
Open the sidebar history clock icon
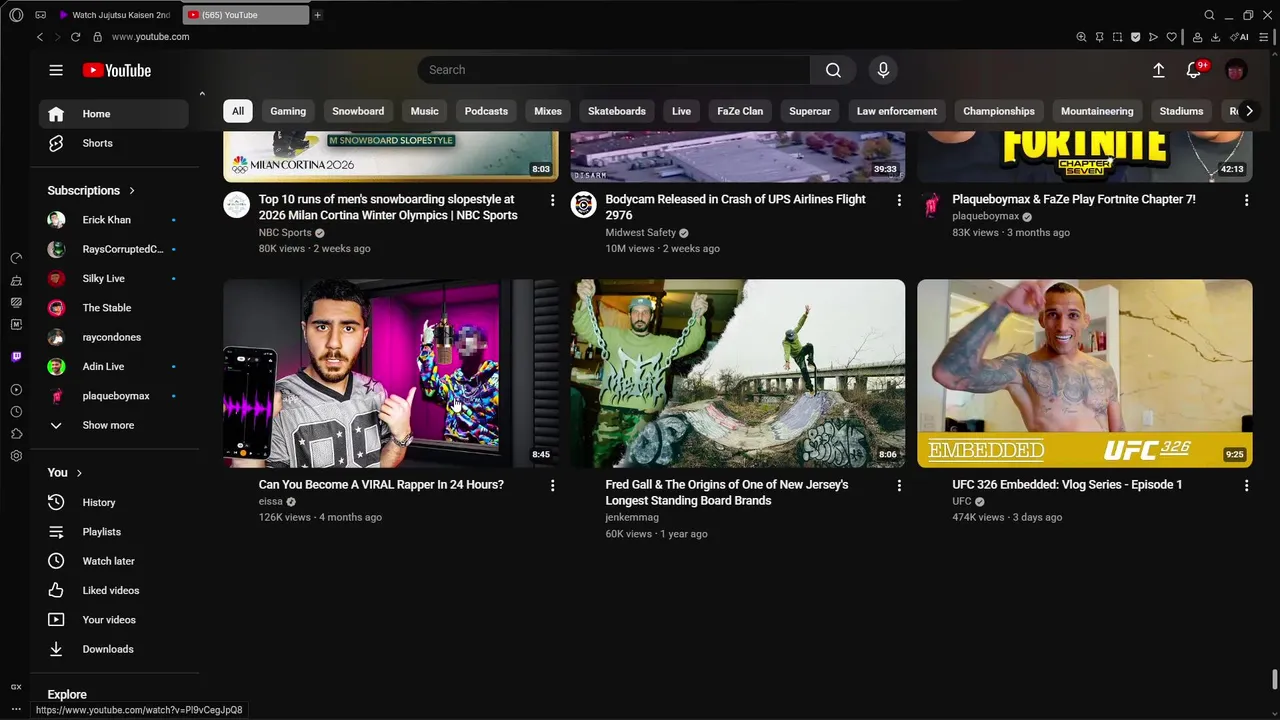click(16, 412)
